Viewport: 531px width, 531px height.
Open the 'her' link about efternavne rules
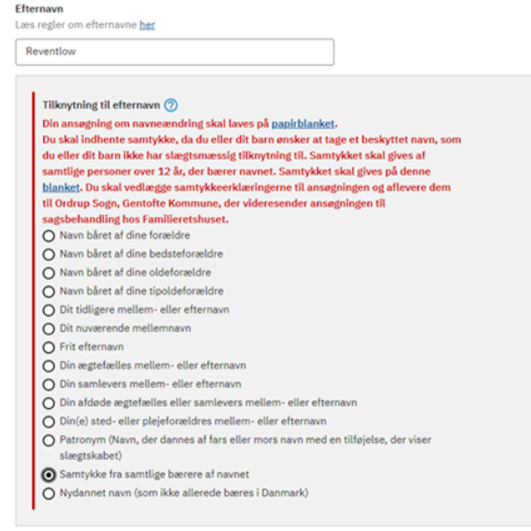[147, 25]
